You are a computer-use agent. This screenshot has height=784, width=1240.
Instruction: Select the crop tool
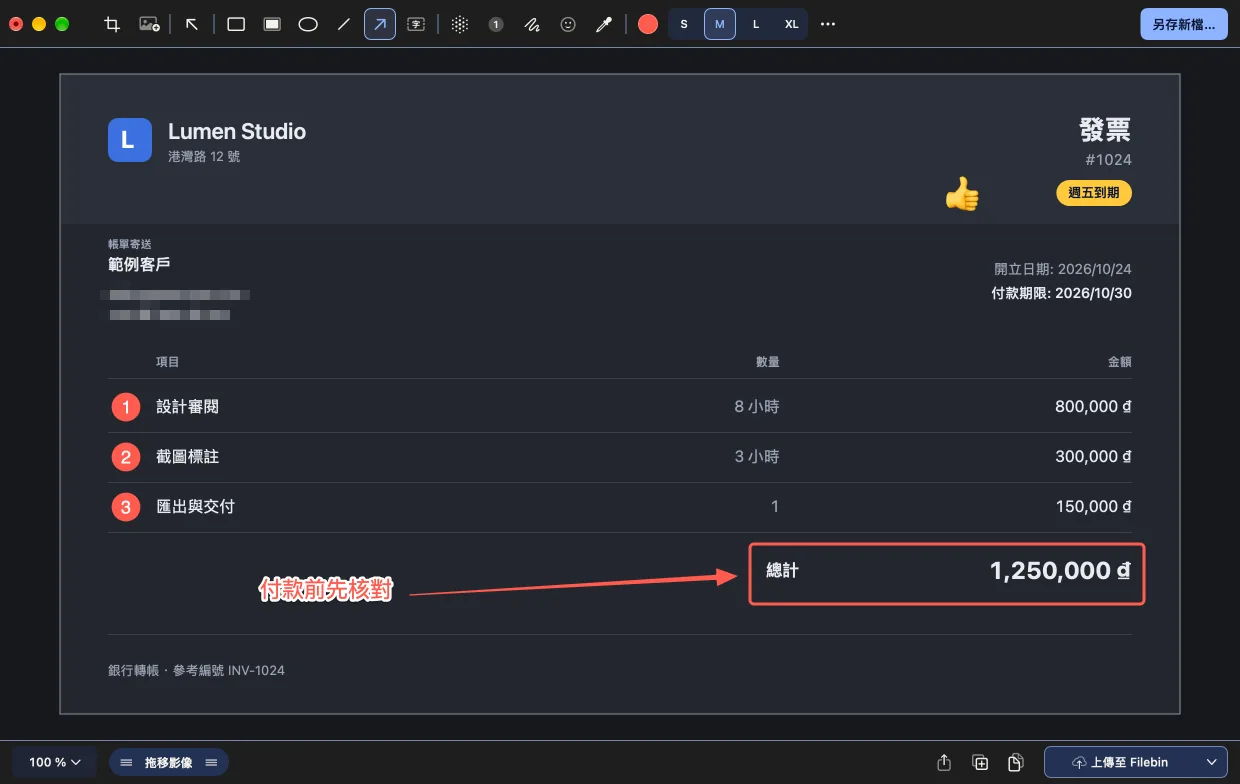click(112, 24)
